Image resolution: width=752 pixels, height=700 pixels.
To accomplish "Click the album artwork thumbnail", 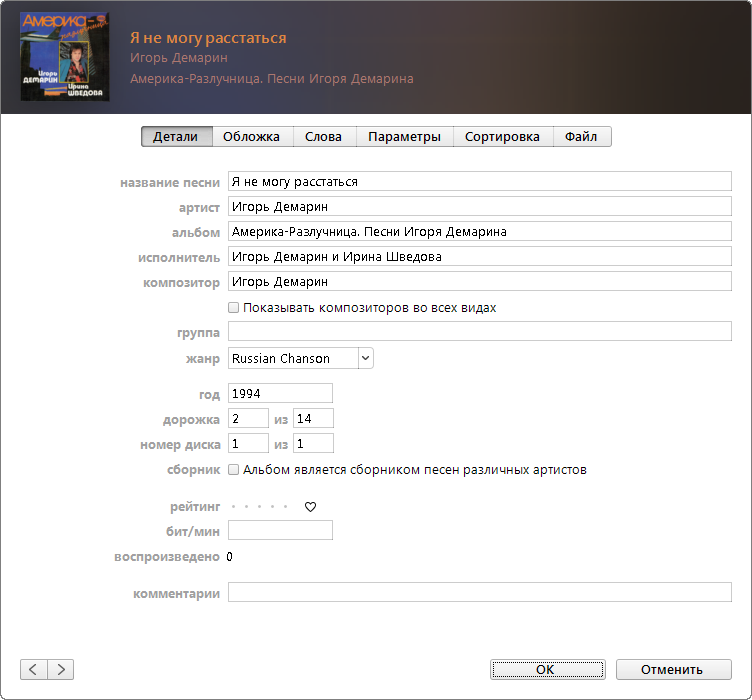I will pos(66,57).
